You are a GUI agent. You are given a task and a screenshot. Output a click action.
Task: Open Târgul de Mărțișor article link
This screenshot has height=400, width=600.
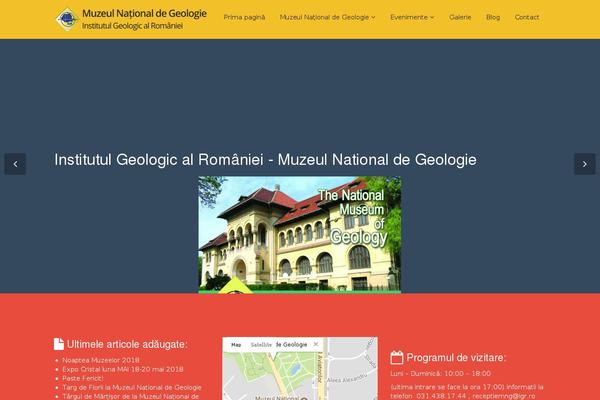pos(130,396)
